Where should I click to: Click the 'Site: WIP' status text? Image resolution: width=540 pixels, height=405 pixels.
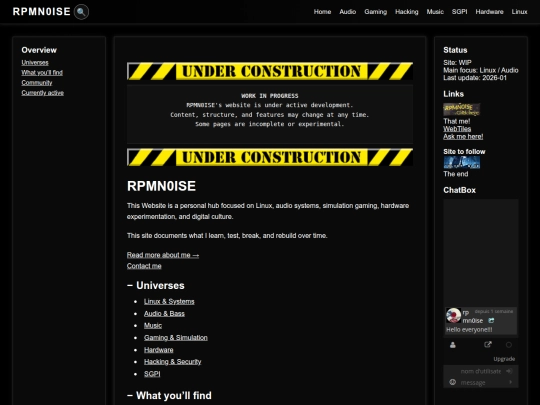tap(457, 63)
